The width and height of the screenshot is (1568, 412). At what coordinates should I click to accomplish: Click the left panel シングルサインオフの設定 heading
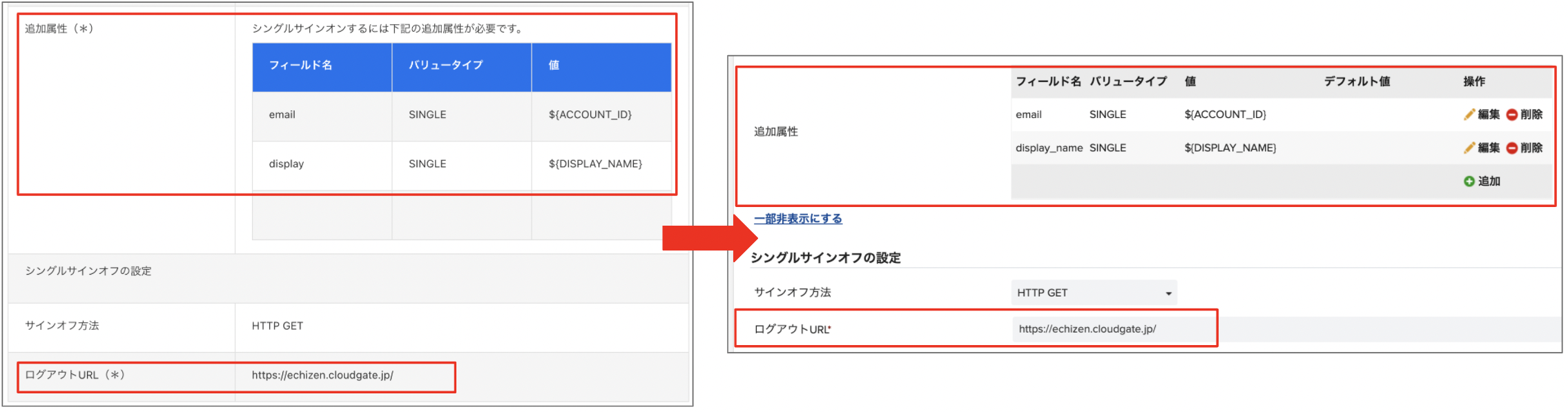click(88, 271)
